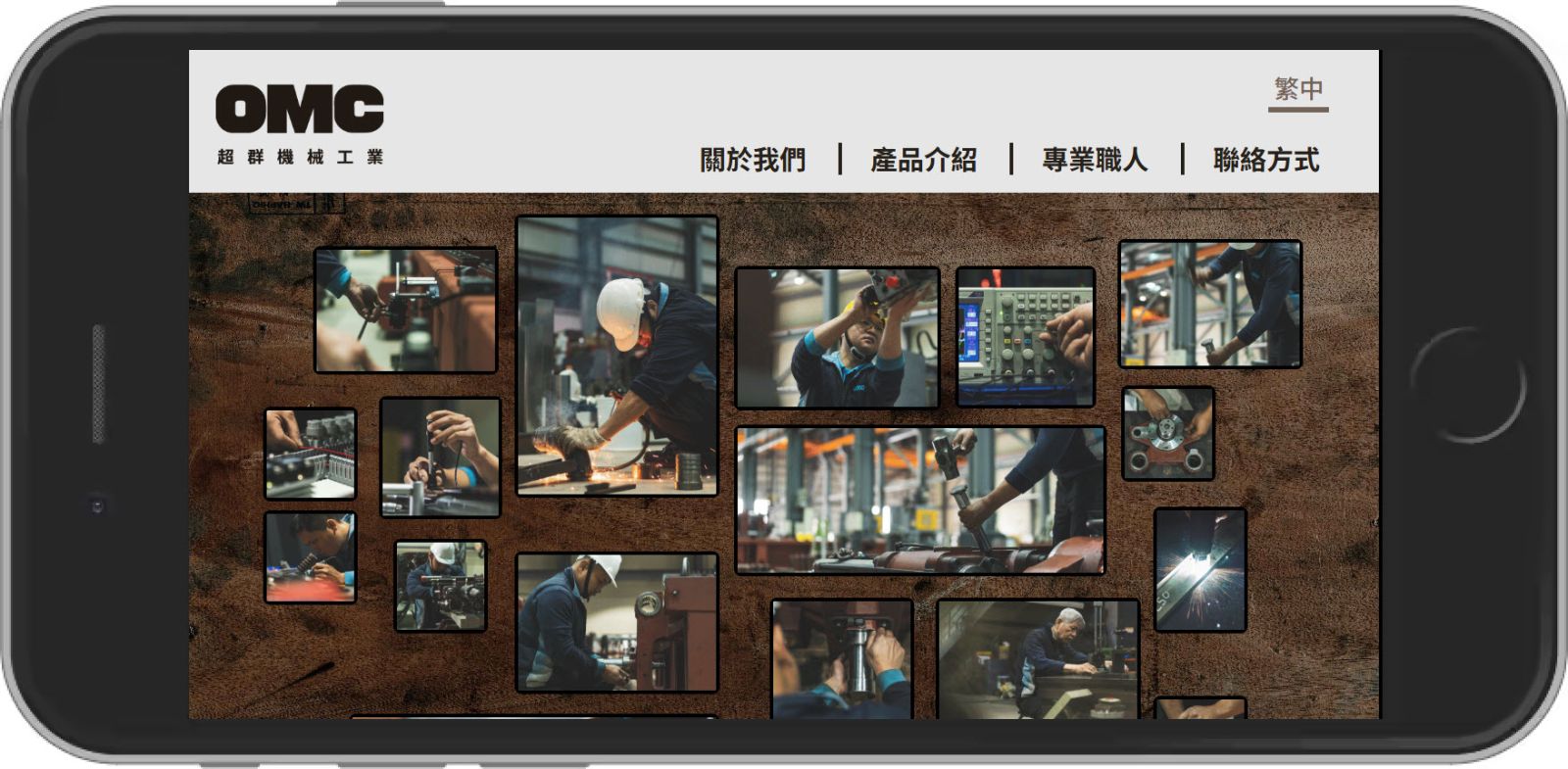This screenshot has width=1568, height=769.
Task: Open the worker inspecting red surface photo
Action: point(310,556)
